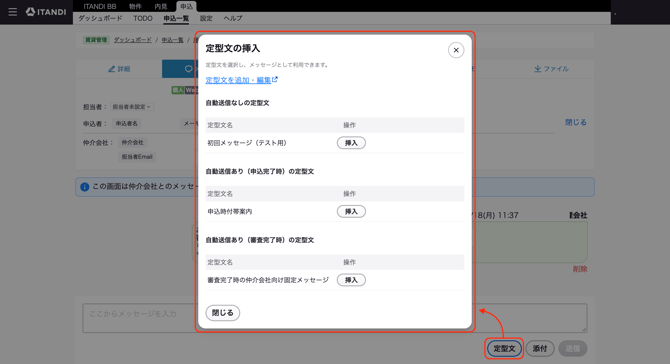The width and height of the screenshot is (670, 364).
Task: Click the 仲介会社 tag
Action: pos(132,142)
